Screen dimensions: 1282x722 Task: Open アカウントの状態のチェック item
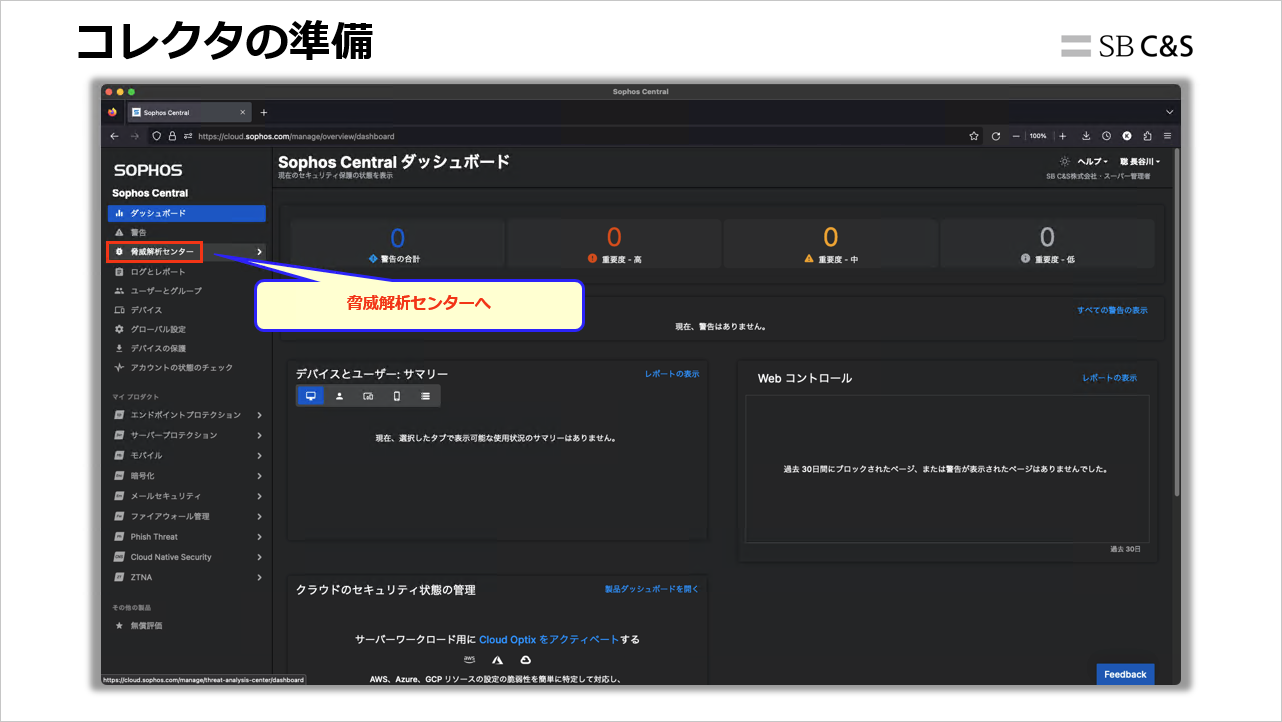pos(182,368)
